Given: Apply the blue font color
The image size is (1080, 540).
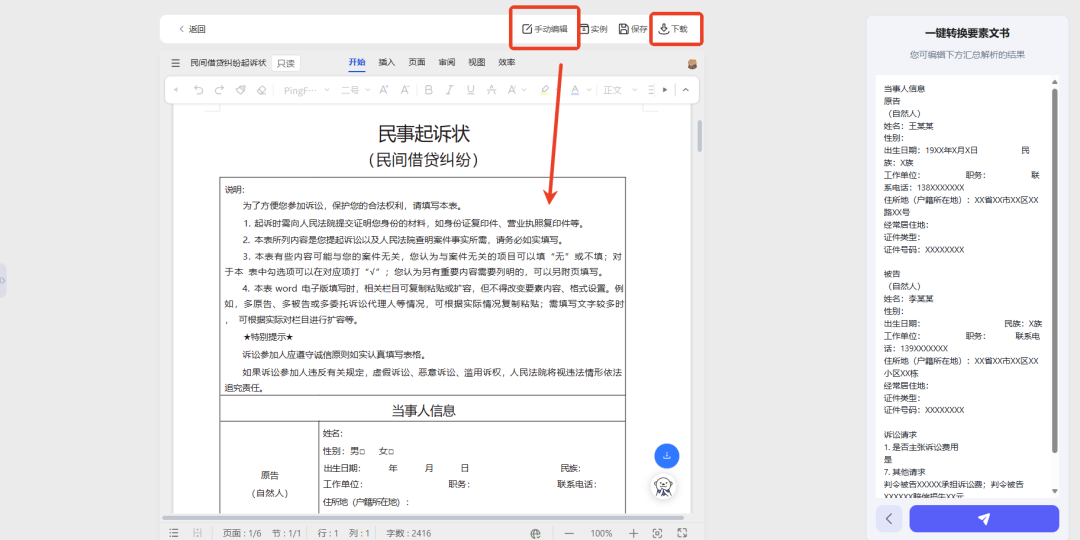Looking at the screenshot, I should pyautogui.click(x=573, y=90).
